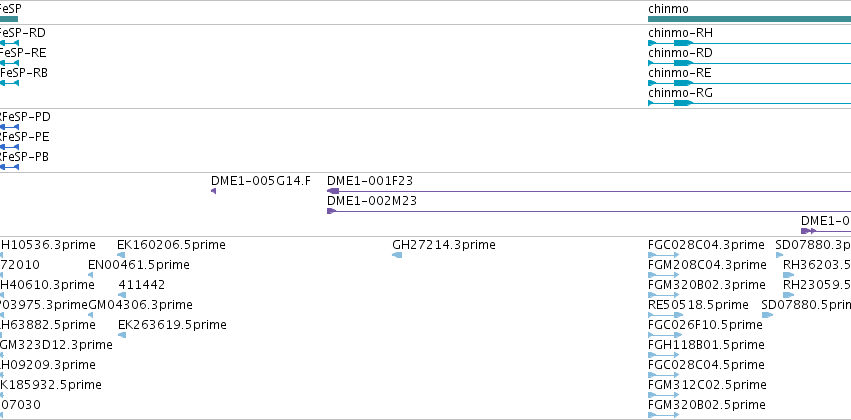Select the FGM208C04.3prime EST label
The width and height of the screenshot is (851, 420).
pos(707,265)
